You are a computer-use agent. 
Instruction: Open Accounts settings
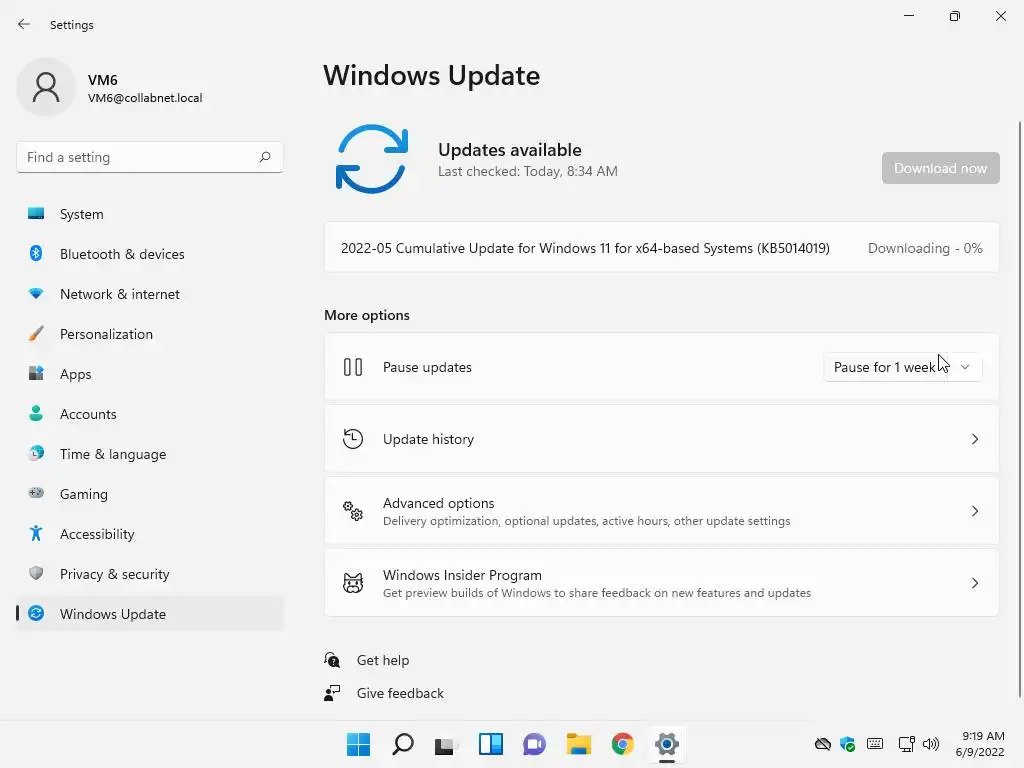(150, 414)
